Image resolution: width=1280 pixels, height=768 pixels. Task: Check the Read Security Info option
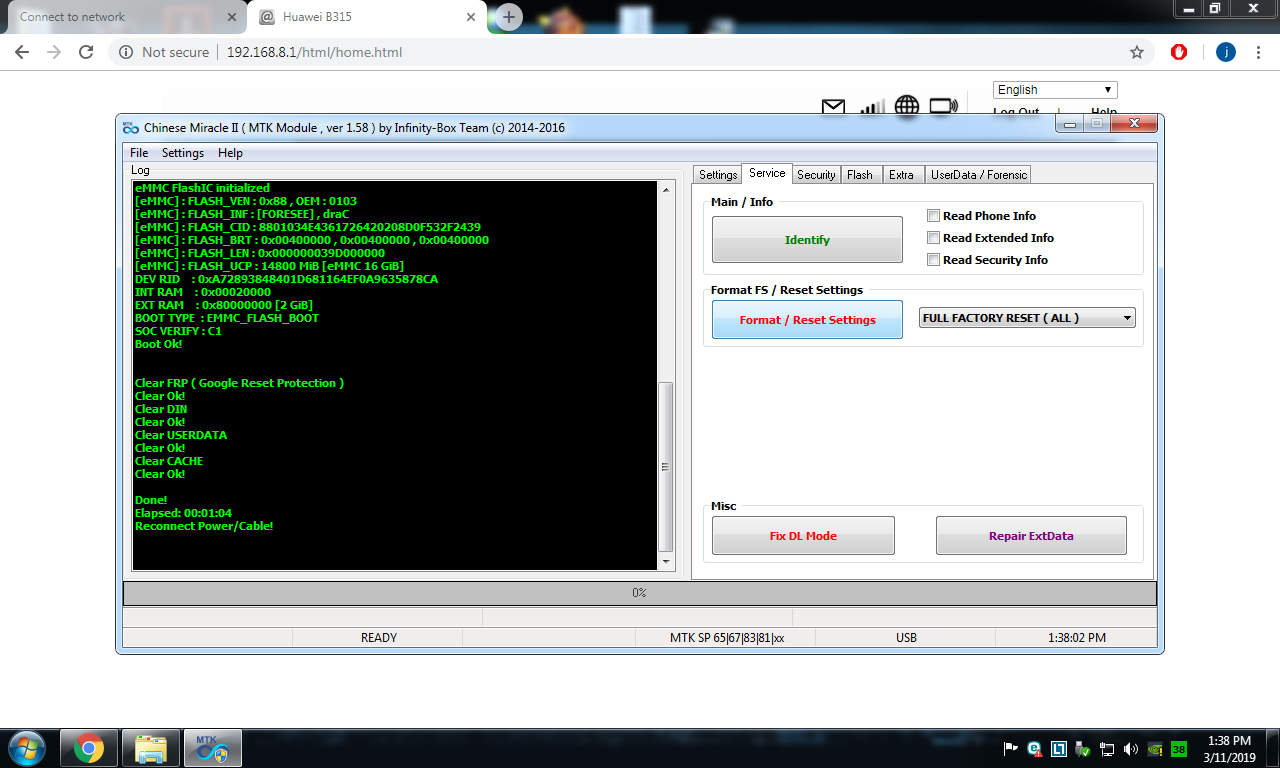point(933,260)
